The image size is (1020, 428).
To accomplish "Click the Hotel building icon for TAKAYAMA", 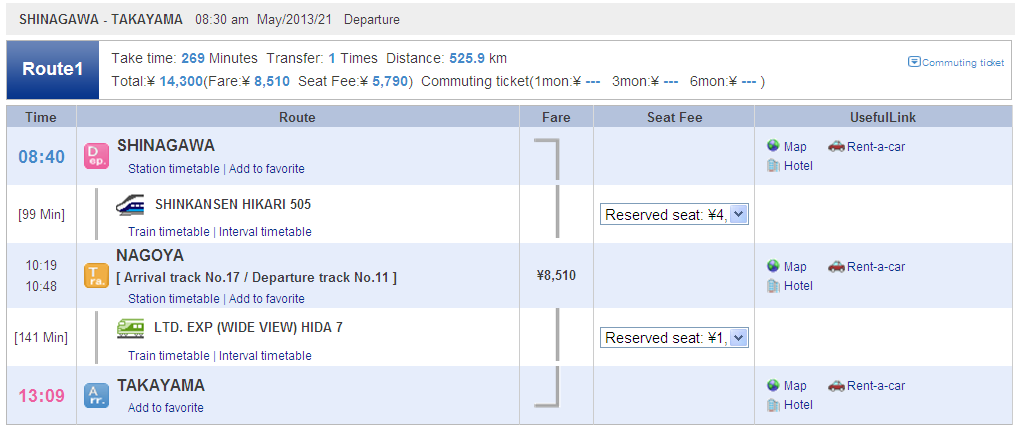I will [773, 405].
